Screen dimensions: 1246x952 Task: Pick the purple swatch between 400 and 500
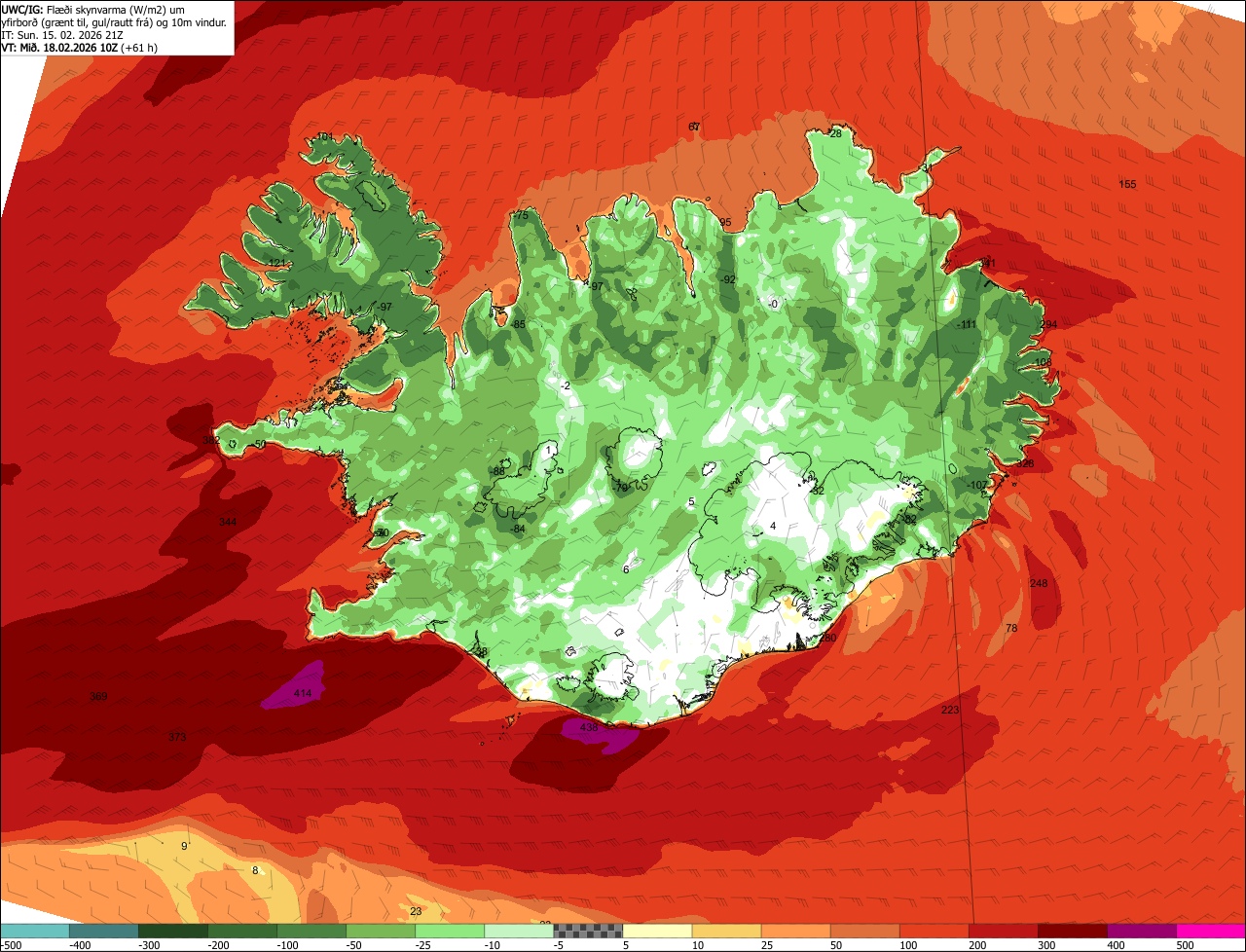(x=1141, y=931)
